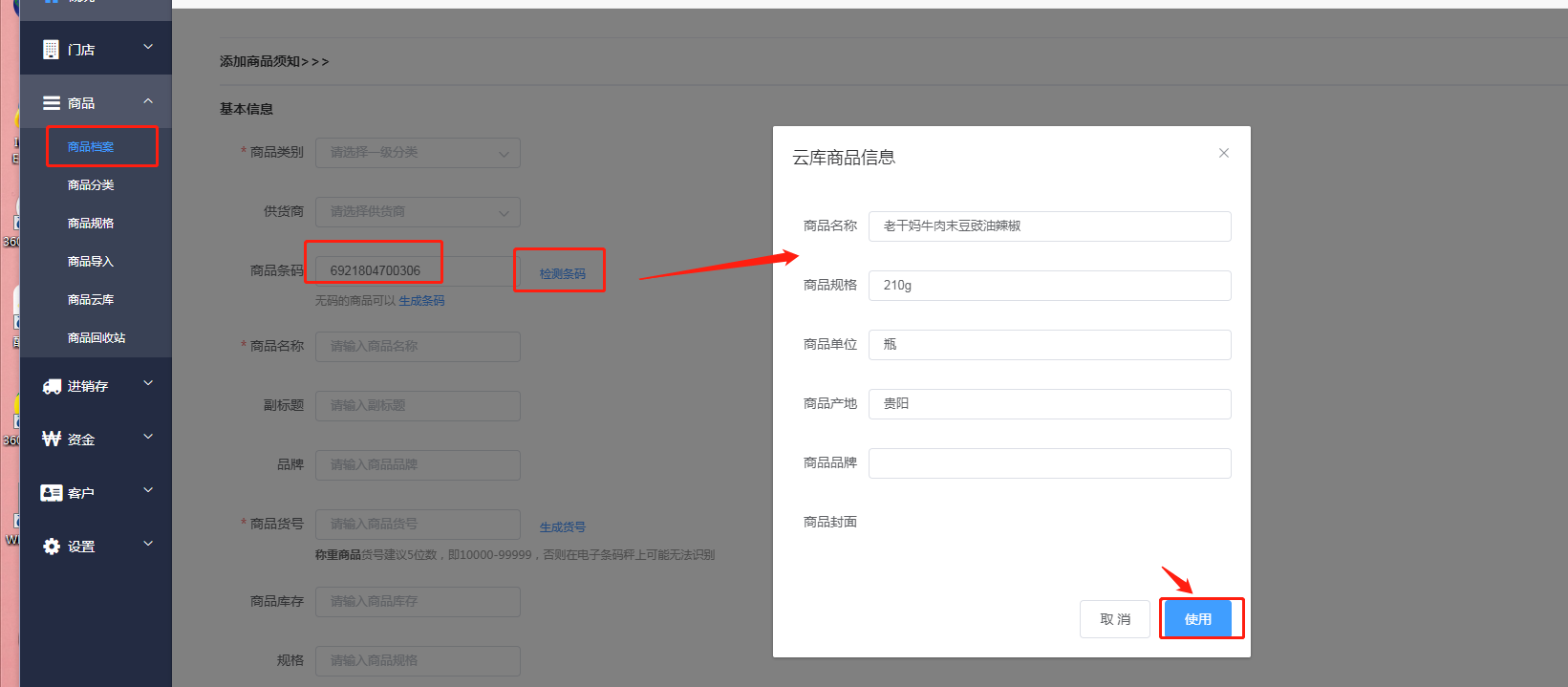
Task: Expand the 客户 menu chevron
Action: pyautogui.click(x=148, y=490)
